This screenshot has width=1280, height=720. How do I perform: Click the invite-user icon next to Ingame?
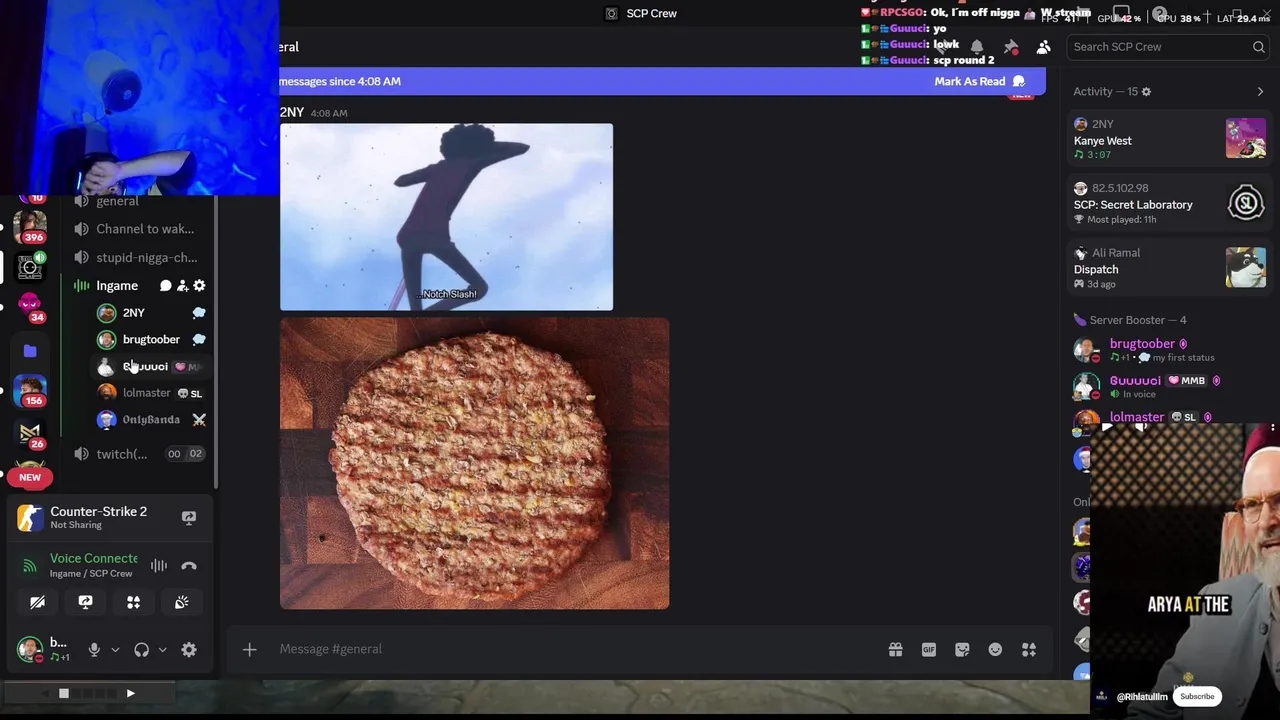(182, 286)
